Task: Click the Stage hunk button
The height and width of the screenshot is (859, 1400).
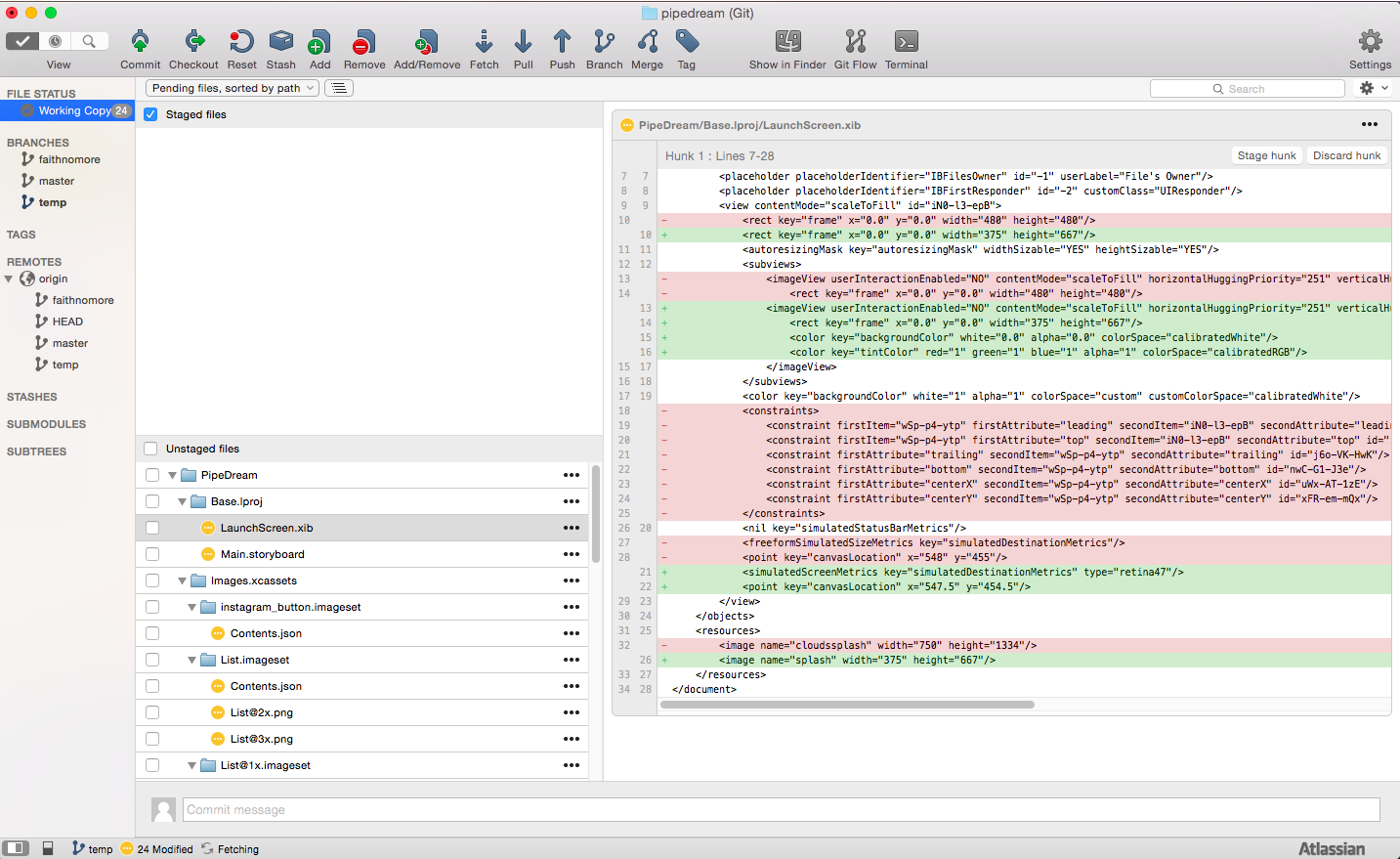Action: (1266, 155)
